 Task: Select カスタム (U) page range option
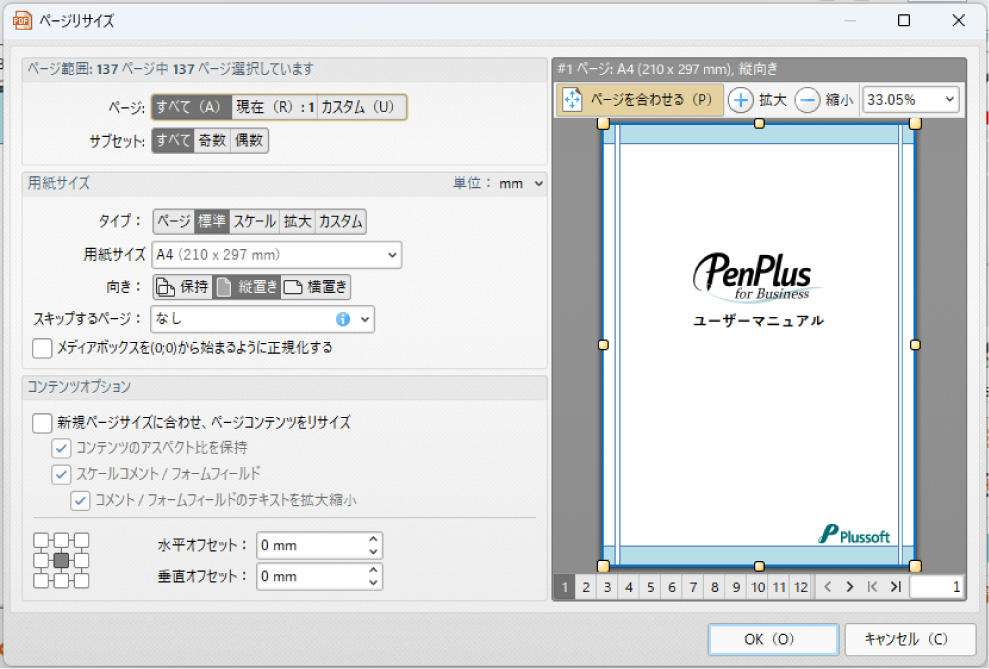pyautogui.click(x=361, y=107)
